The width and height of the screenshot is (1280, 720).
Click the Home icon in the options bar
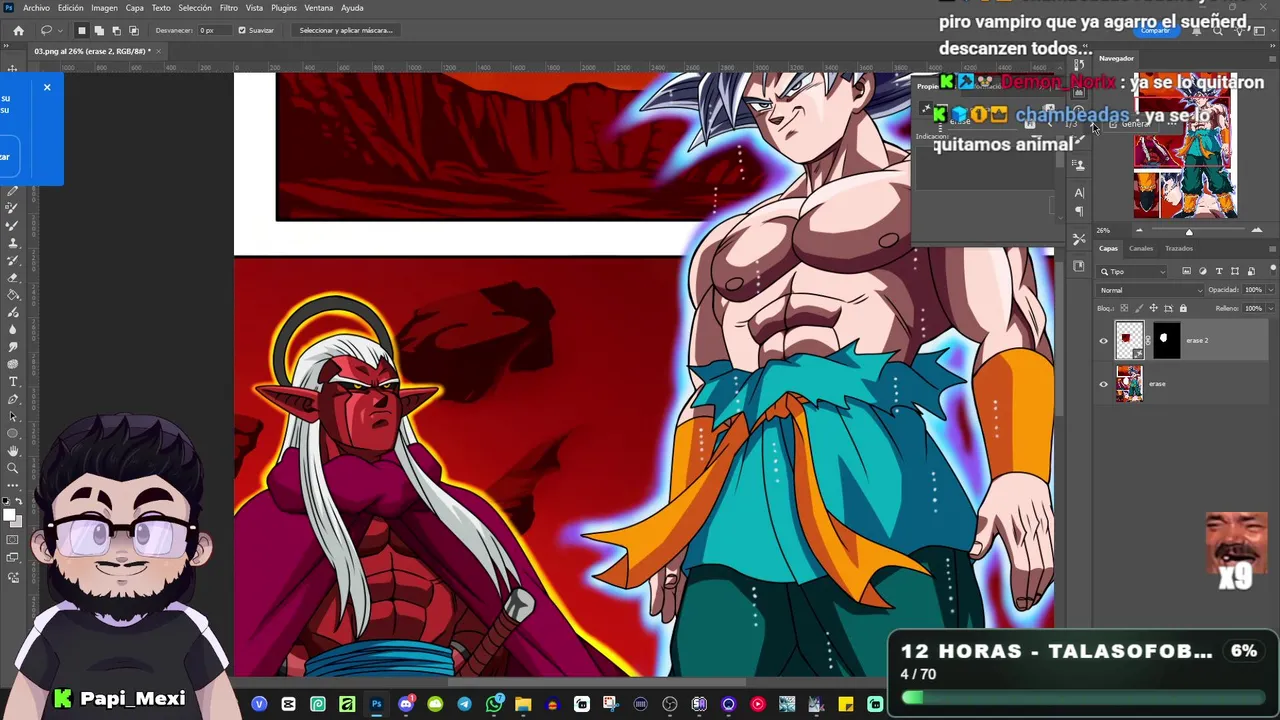(18, 30)
